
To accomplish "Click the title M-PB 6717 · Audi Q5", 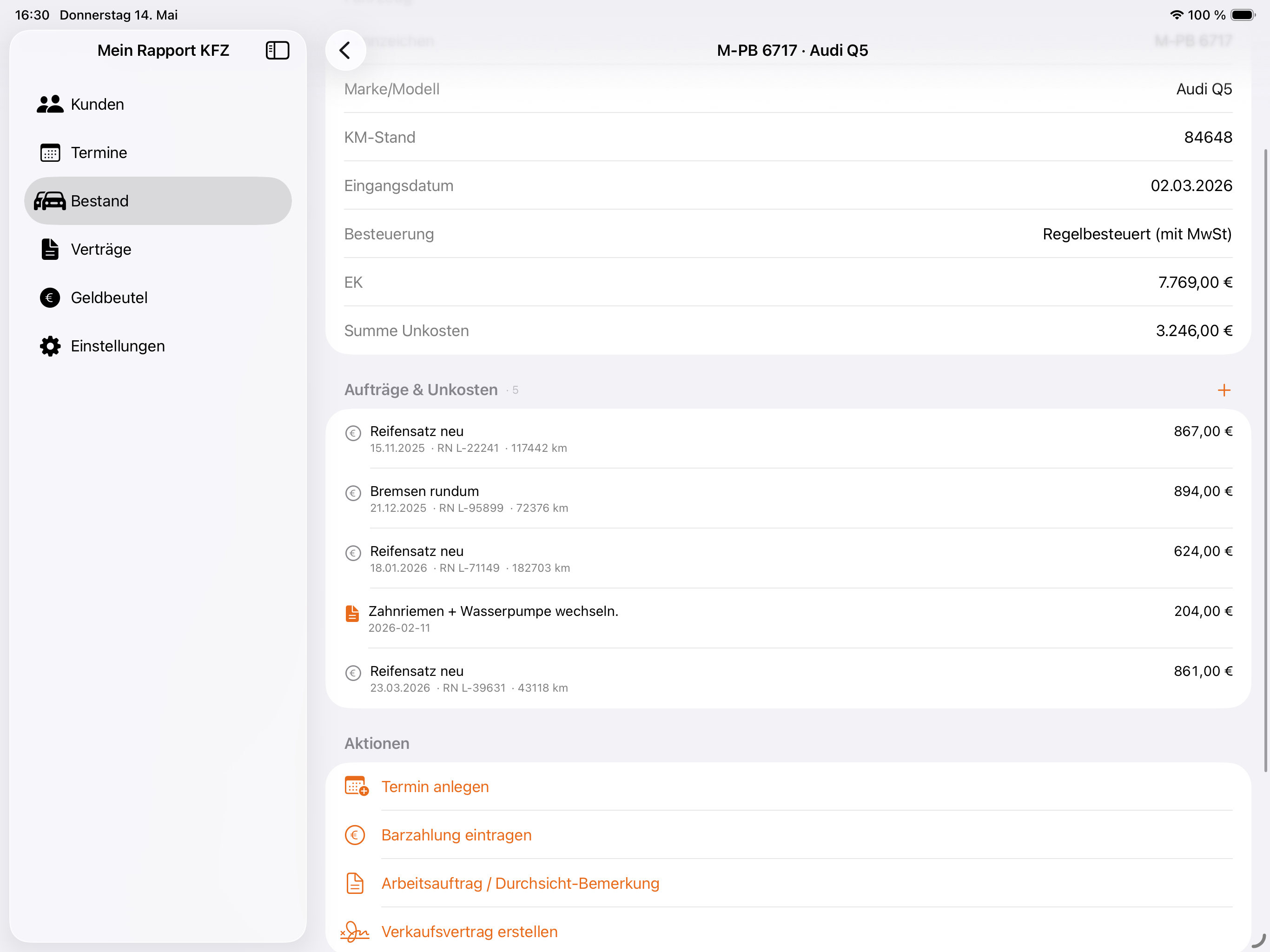I will pyautogui.click(x=792, y=51).
